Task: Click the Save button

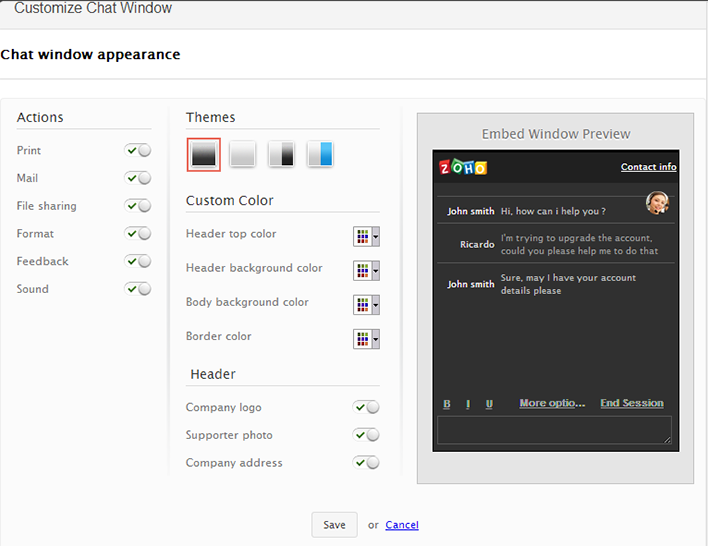Action: coord(334,525)
